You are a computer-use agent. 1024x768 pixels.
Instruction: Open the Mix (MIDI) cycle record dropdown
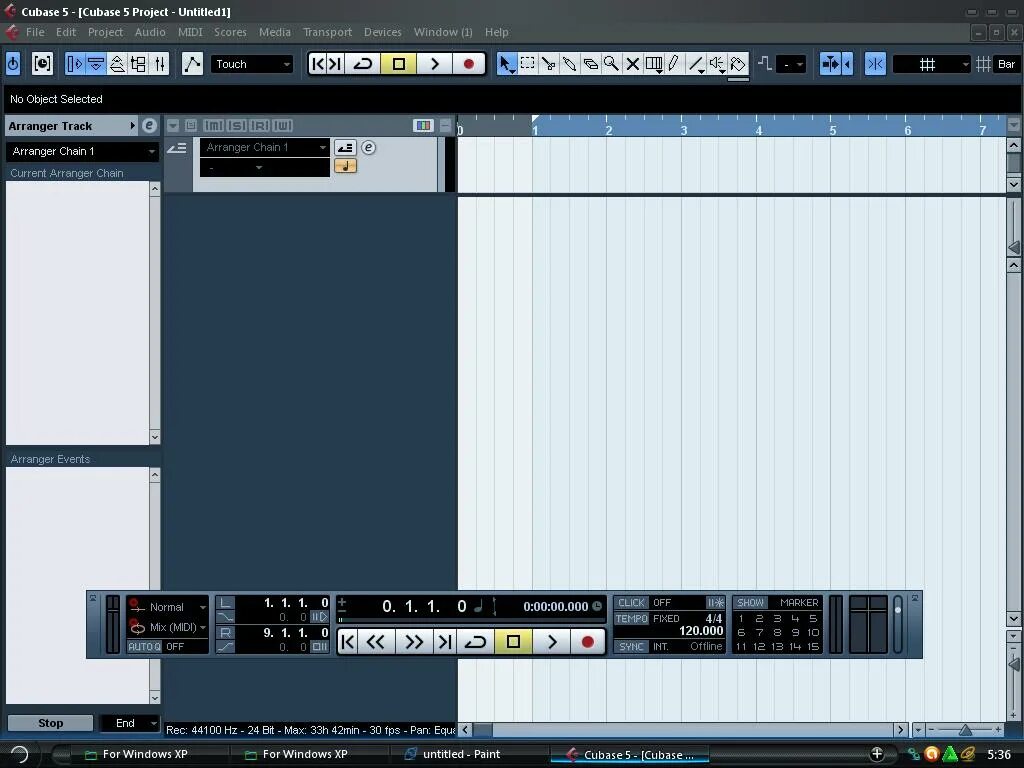(x=168, y=628)
